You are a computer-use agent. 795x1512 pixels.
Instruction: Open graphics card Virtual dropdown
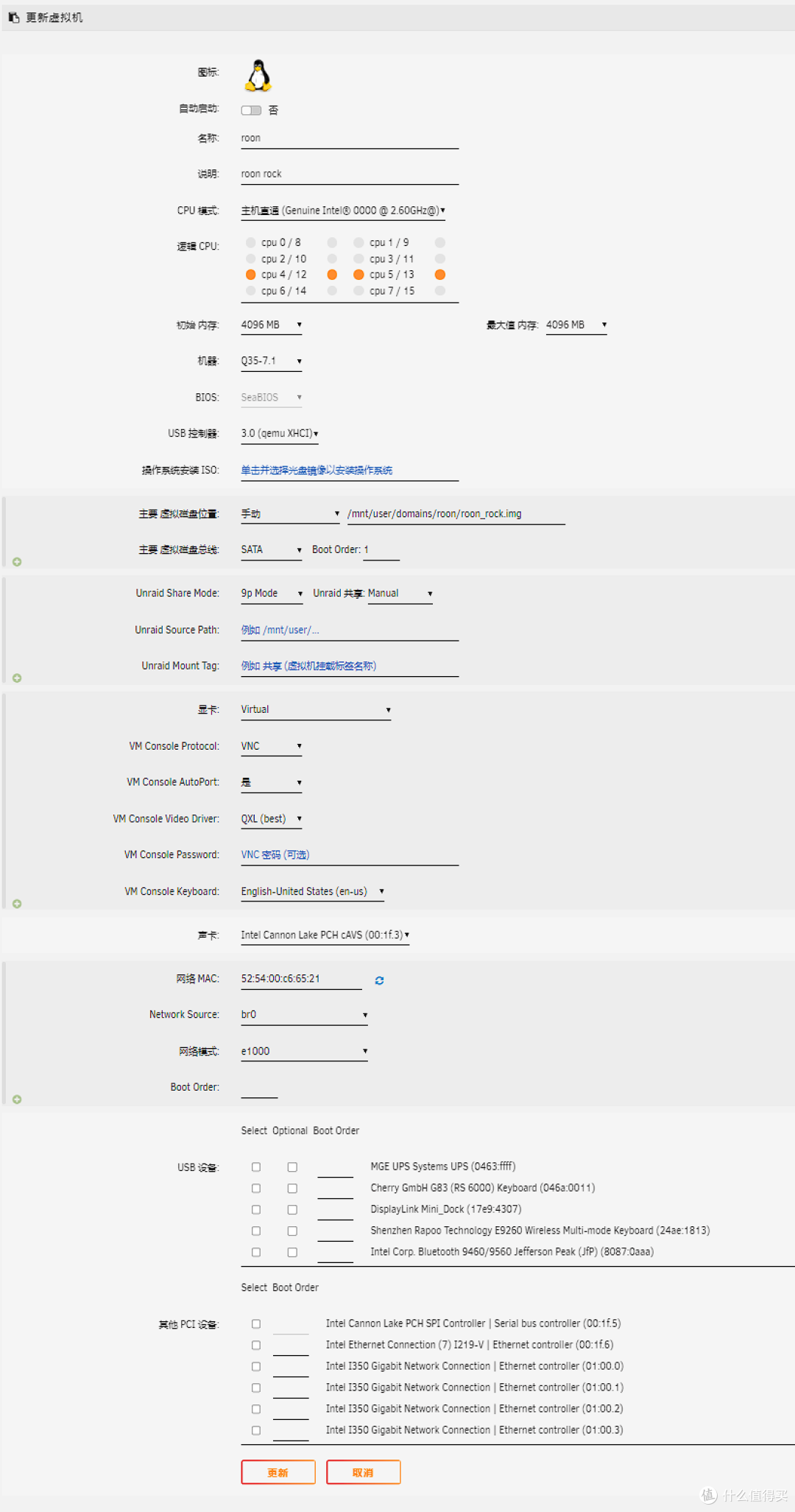(x=316, y=710)
